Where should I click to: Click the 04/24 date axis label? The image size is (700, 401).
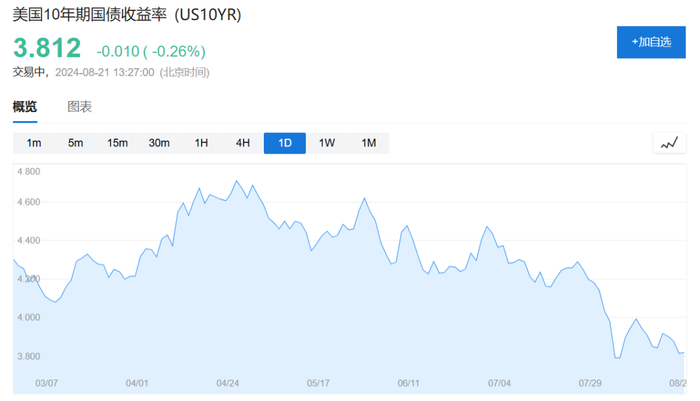pyautogui.click(x=228, y=383)
